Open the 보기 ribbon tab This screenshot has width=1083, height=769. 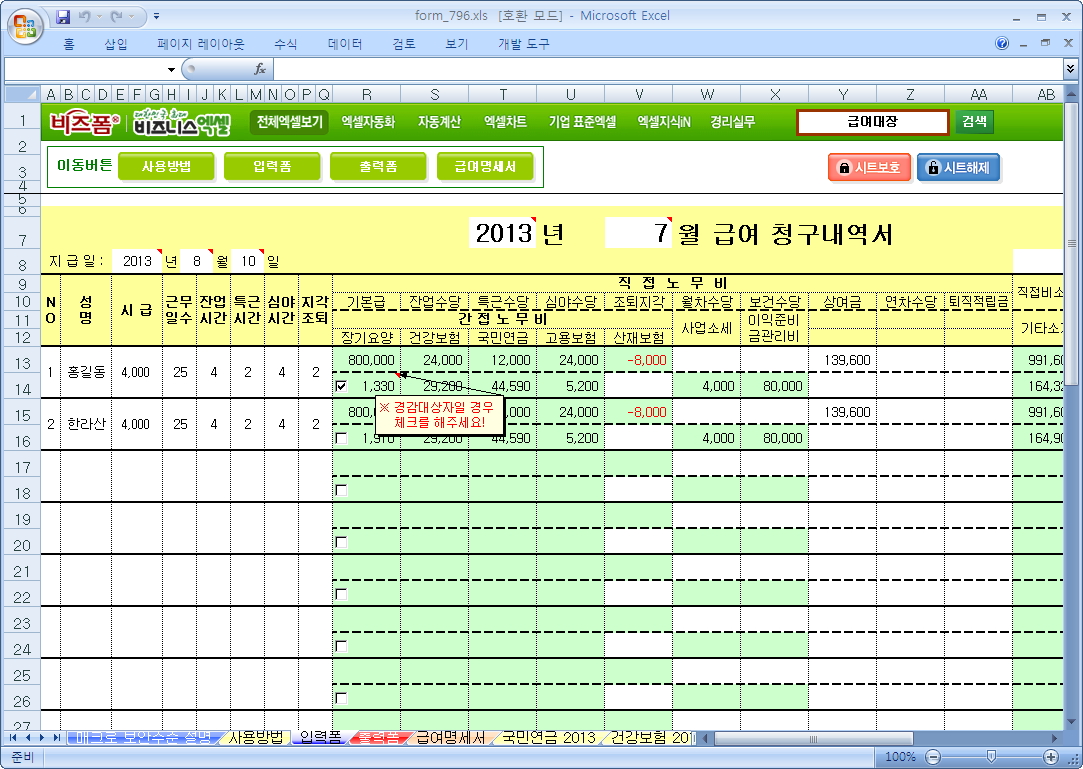coord(457,44)
